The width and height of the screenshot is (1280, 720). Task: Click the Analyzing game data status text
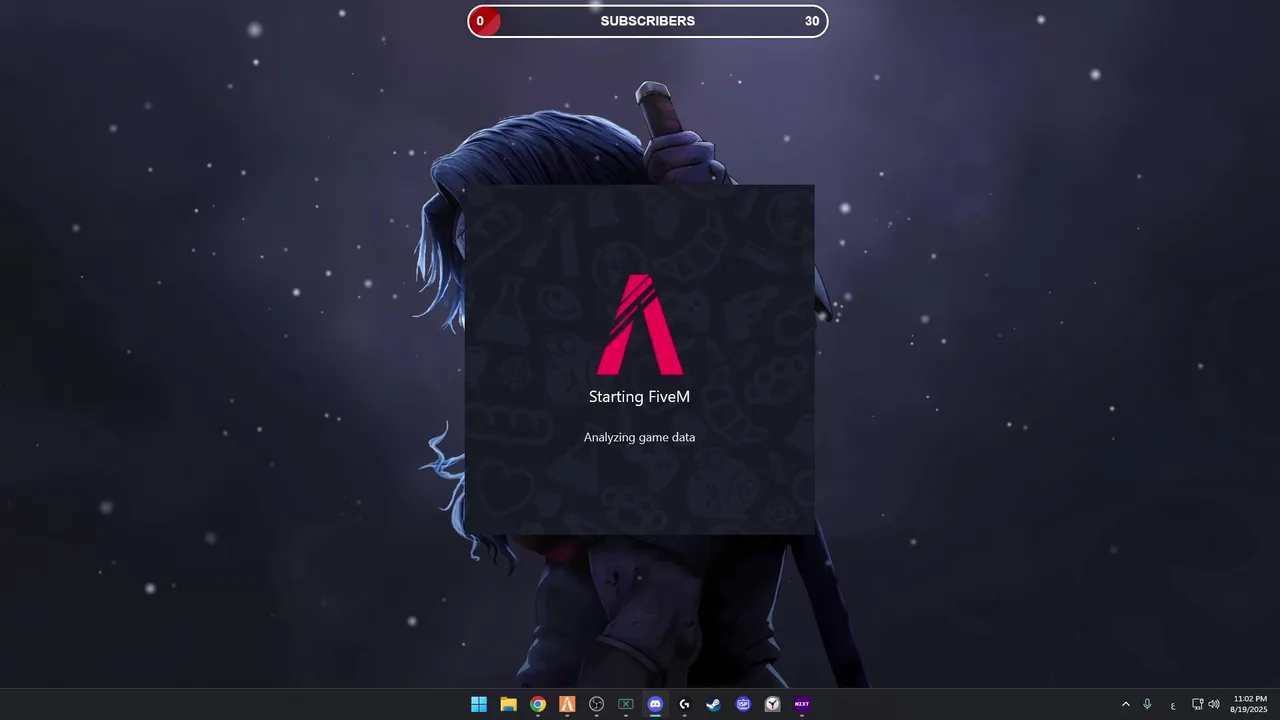[639, 437]
